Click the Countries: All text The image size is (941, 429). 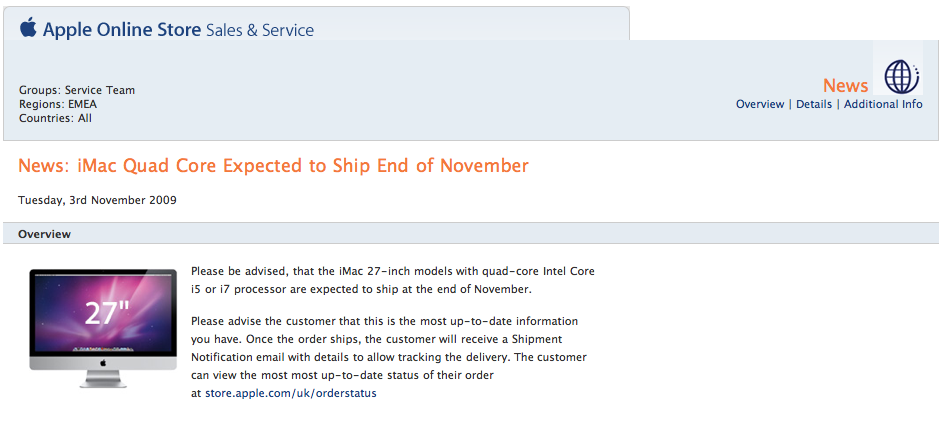pos(55,118)
